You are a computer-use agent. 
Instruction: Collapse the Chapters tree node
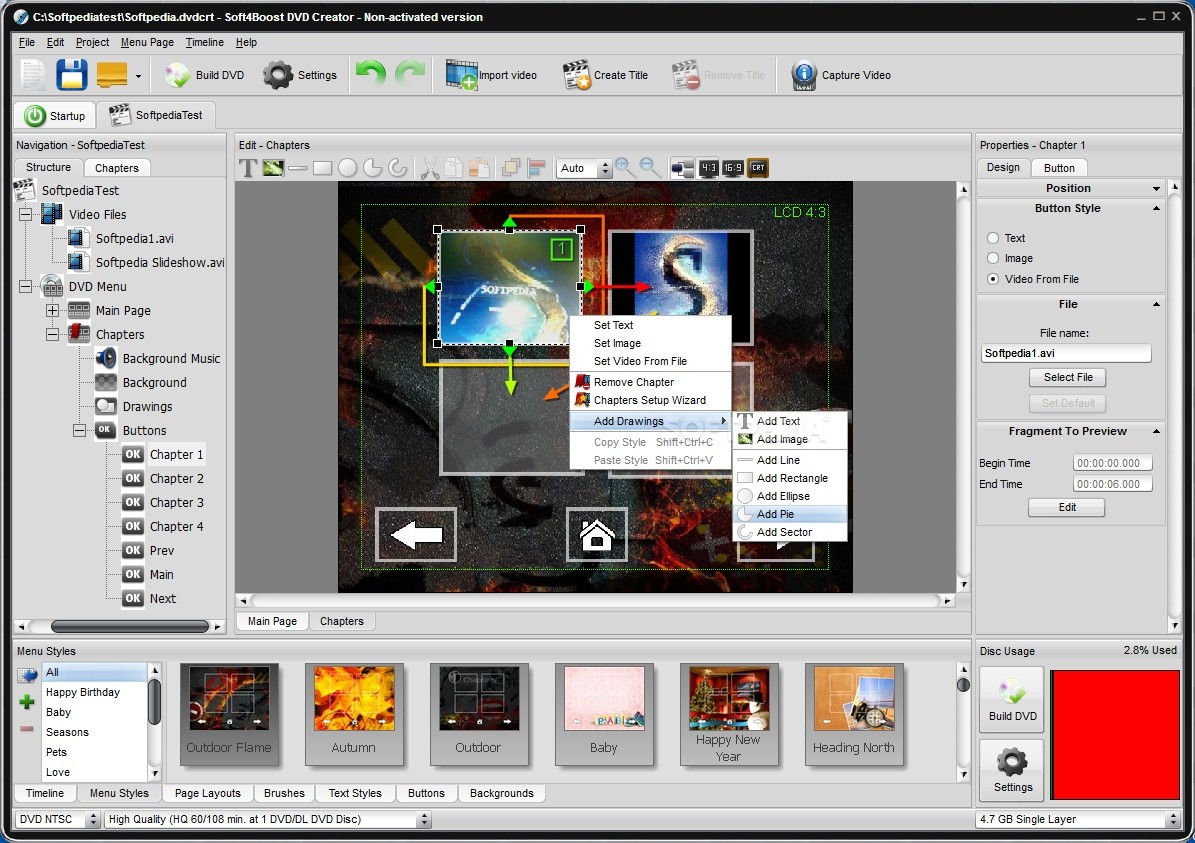pyautogui.click(x=52, y=335)
